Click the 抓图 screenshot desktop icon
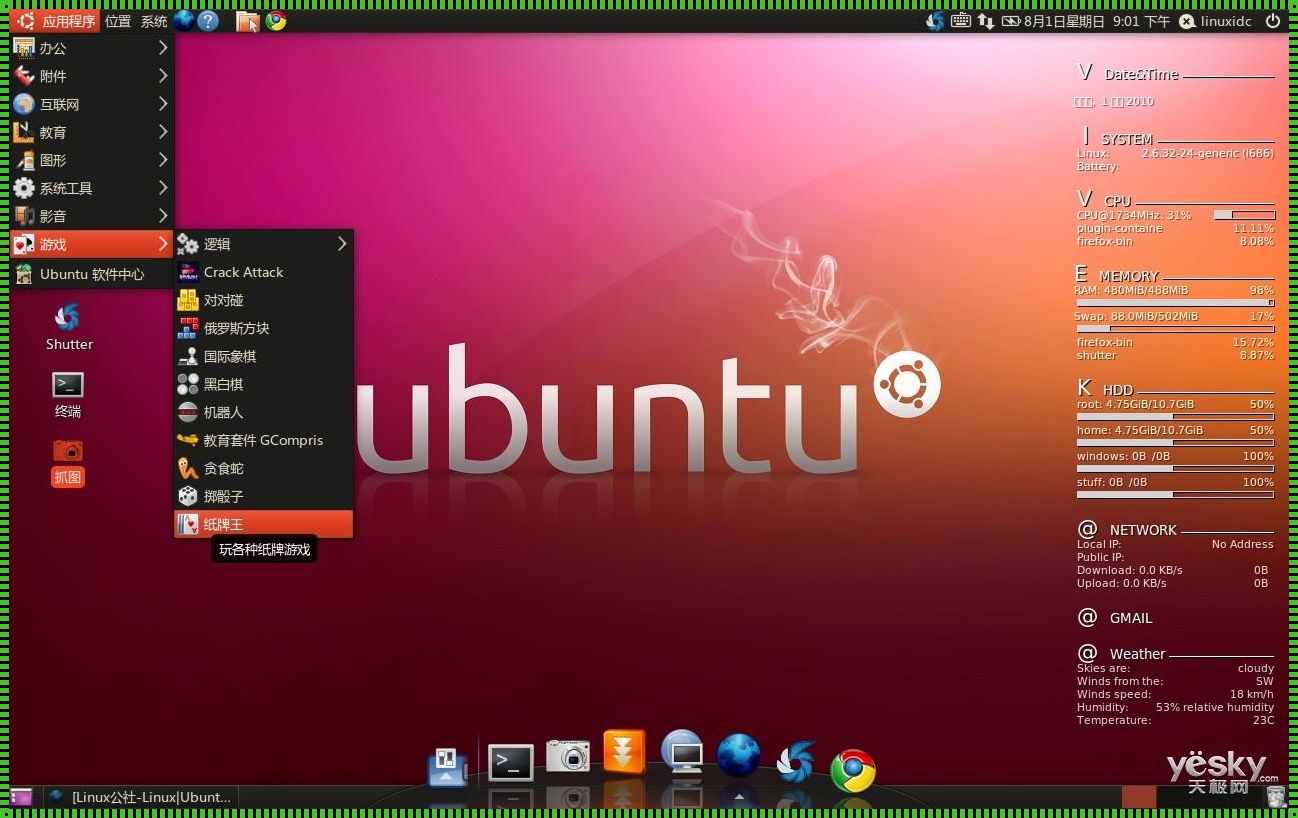Screen dimensions: 1298x818 tap(68, 463)
